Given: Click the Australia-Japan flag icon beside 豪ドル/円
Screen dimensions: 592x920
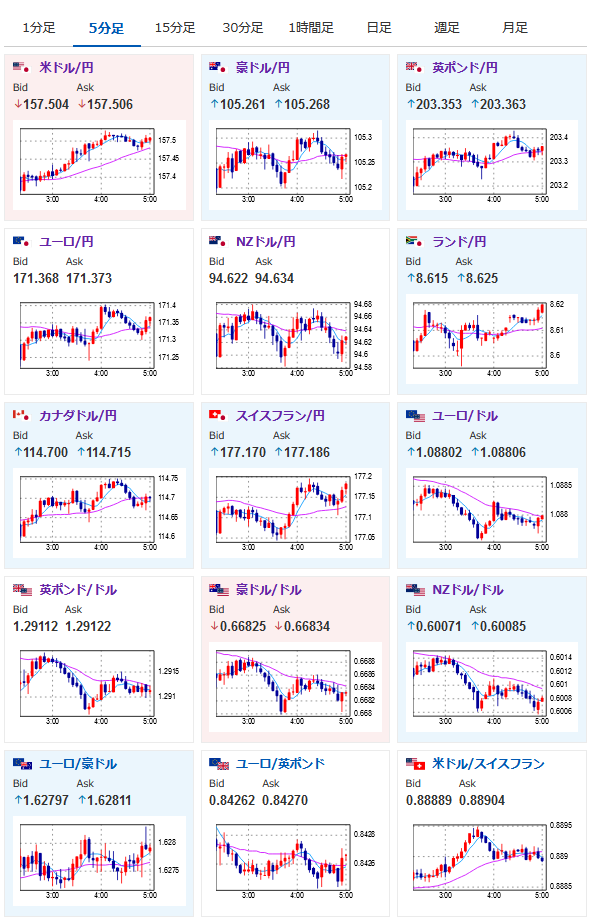Looking at the screenshot, I should click(218, 67).
